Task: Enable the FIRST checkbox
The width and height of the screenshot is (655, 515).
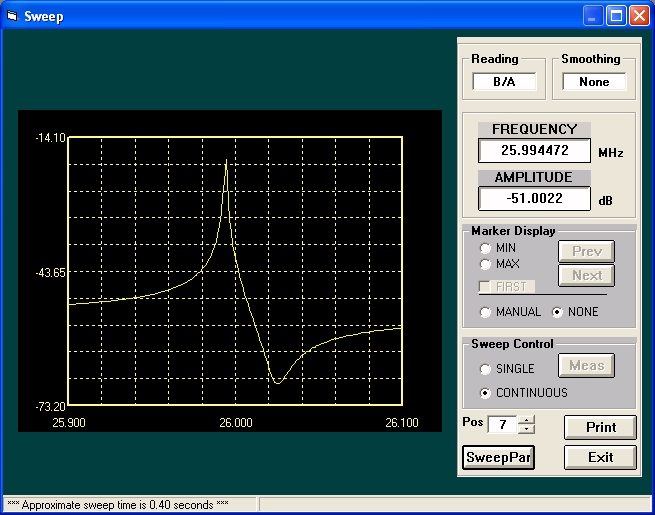Action: coord(486,287)
